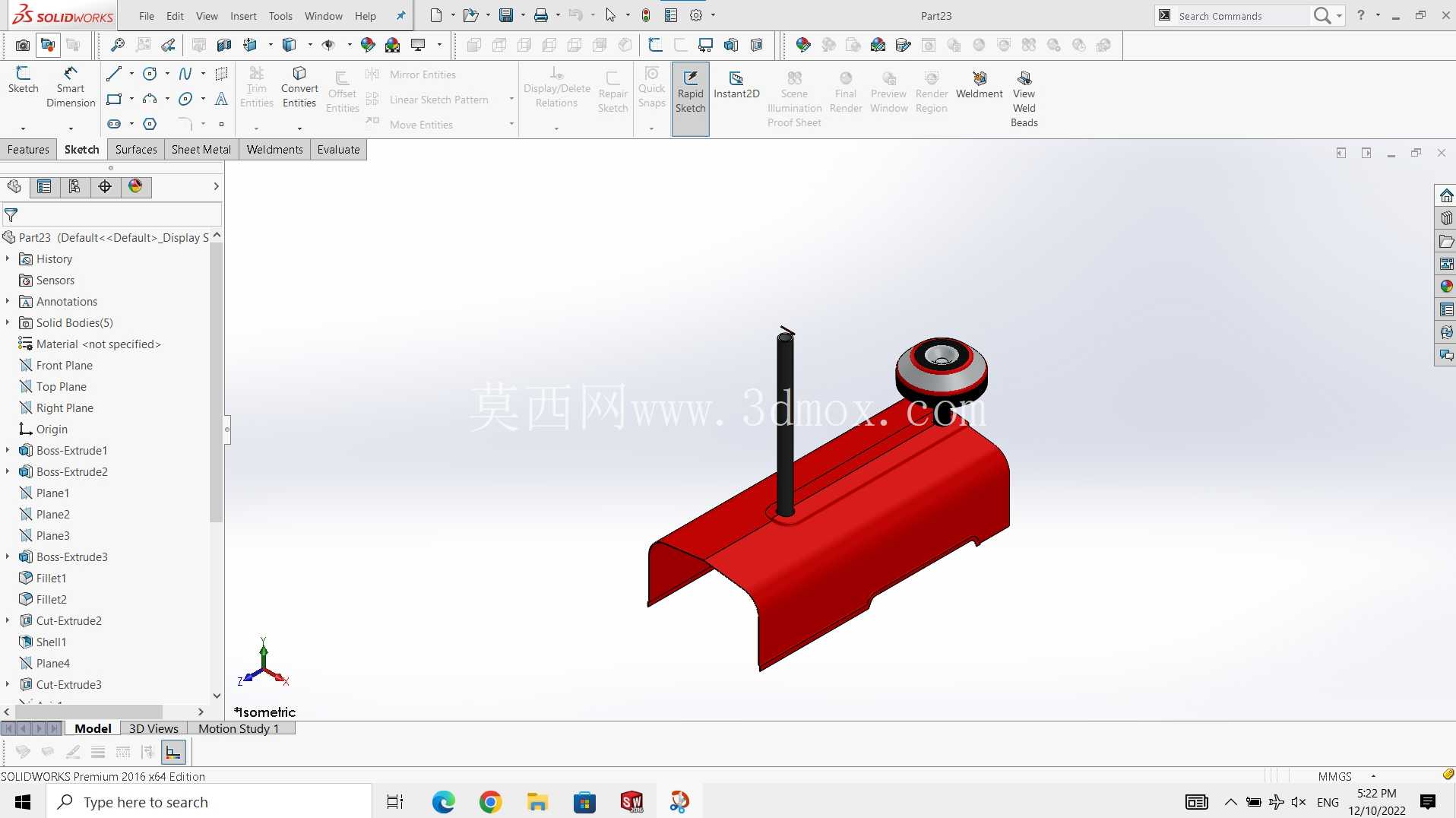Switch to the Surfaces tab
Image resolution: width=1456 pixels, height=818 pixels.
pos(136,150)
